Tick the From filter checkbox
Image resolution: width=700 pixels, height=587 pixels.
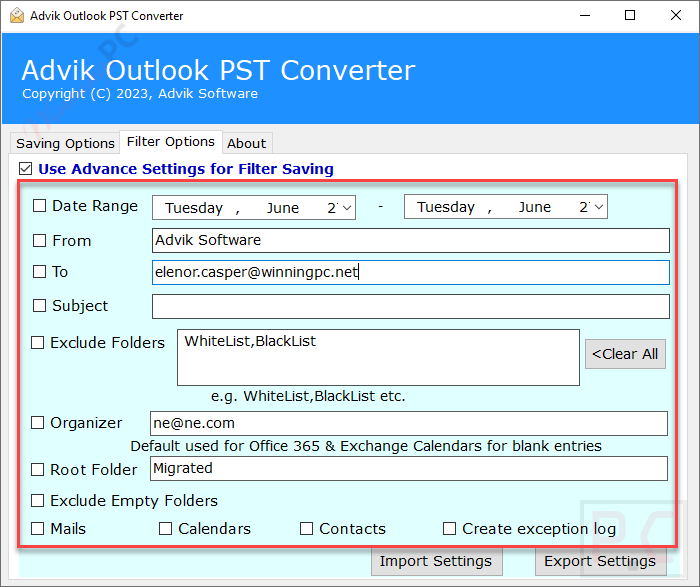39,241
